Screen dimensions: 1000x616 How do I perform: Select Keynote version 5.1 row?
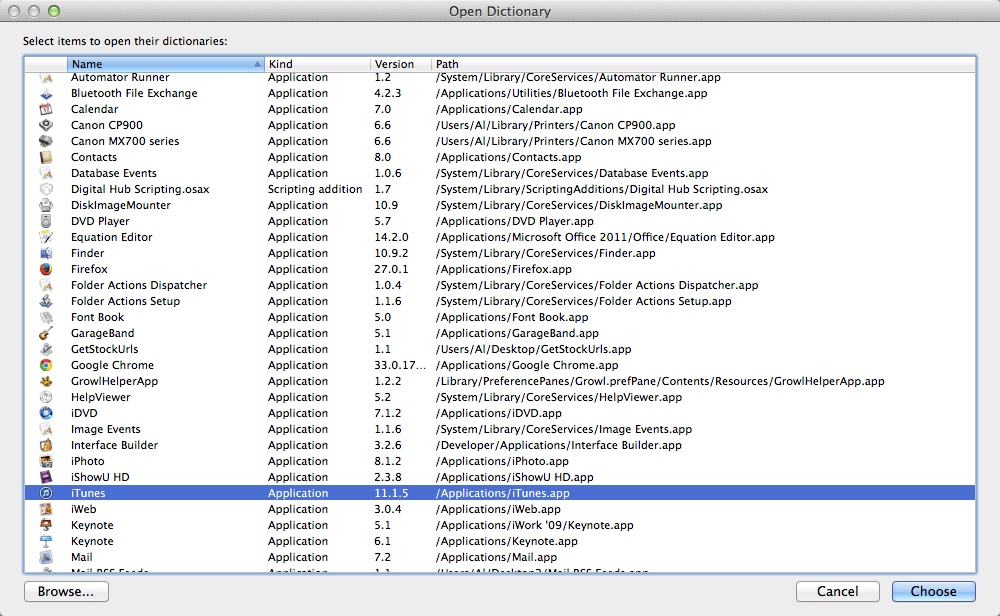point(499,525)
